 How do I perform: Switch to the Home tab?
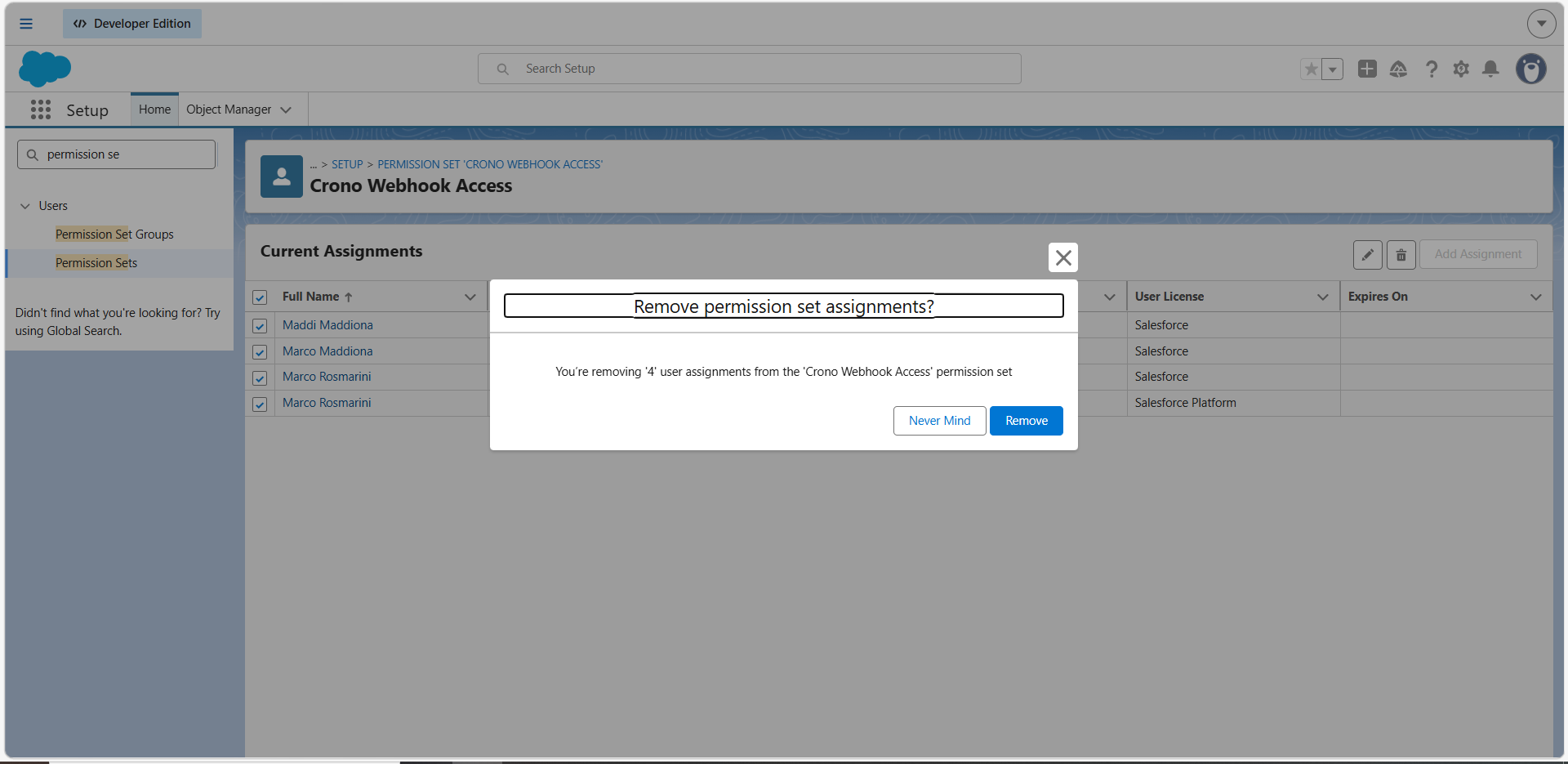155,109
